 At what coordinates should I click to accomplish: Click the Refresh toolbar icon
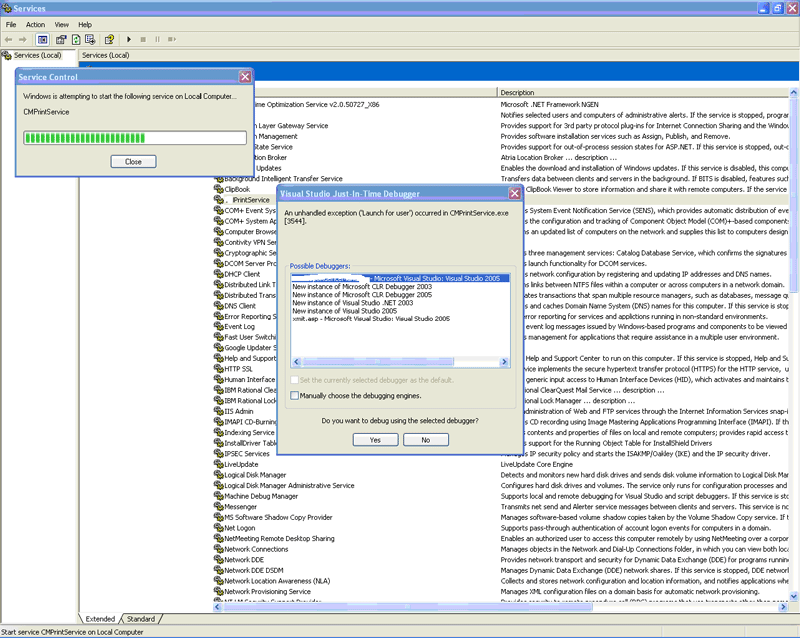coord(76,39)
